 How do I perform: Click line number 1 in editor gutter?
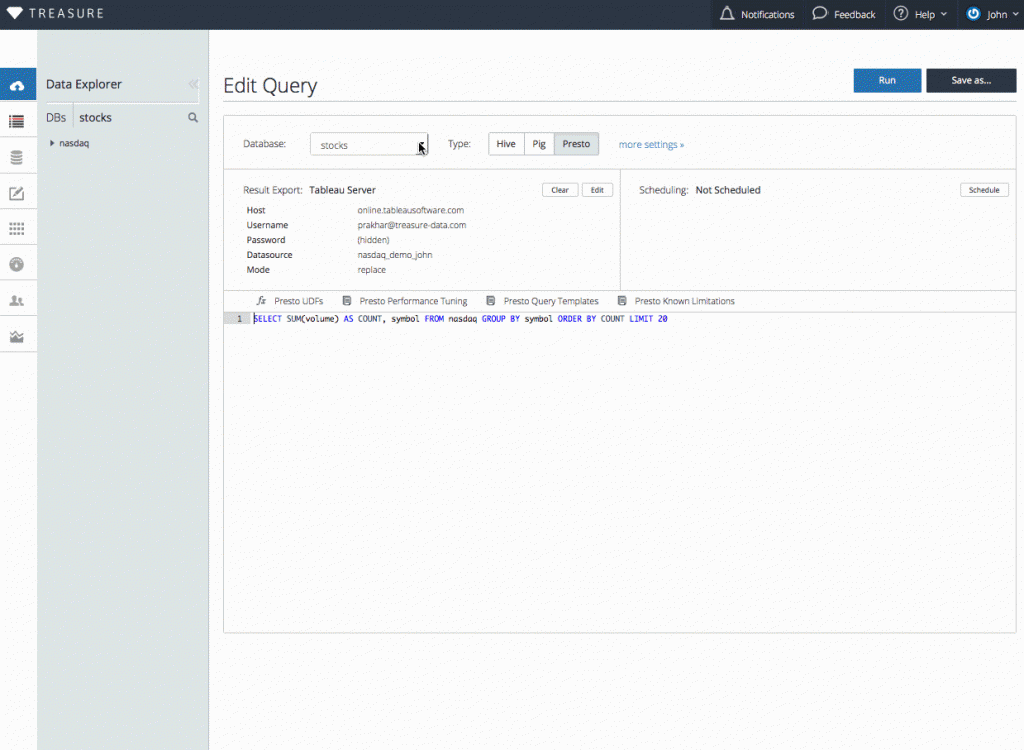239,319
